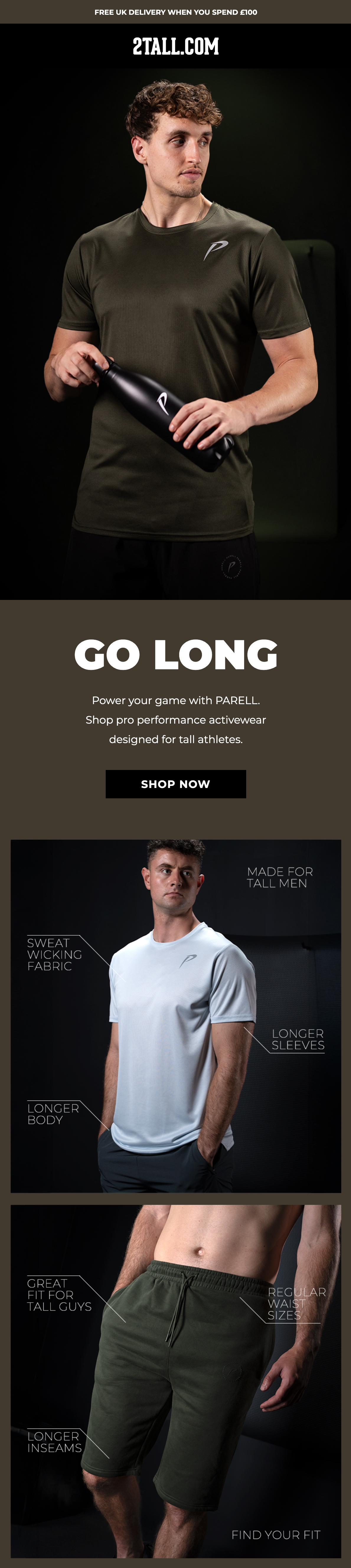This screenshot has height=1568, width=351.
Task: Open the white t-shirt product image
Action: (176, 1016)
